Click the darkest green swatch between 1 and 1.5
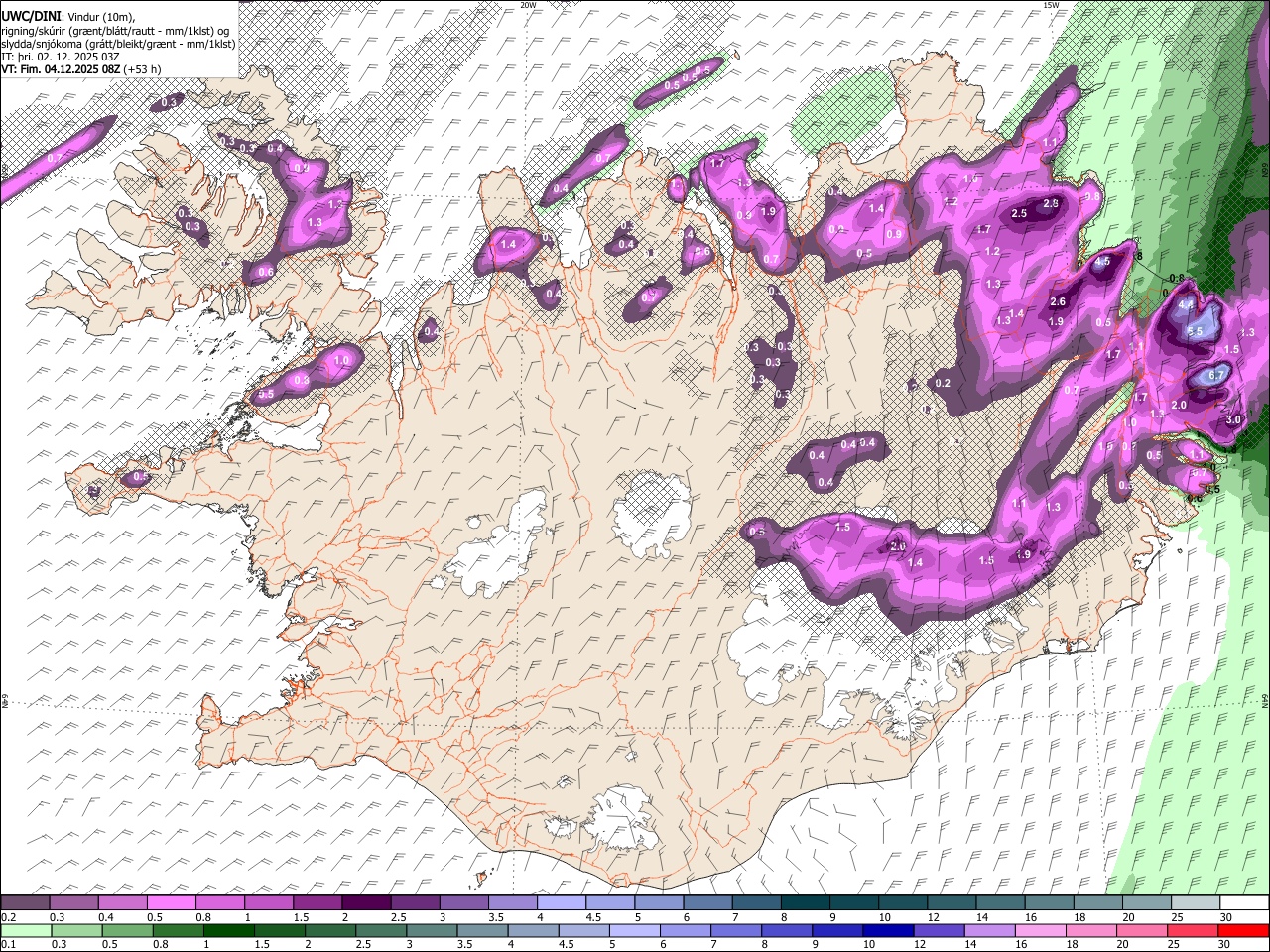This screenshot has height=952, width=1270. (x=229, y=931)
